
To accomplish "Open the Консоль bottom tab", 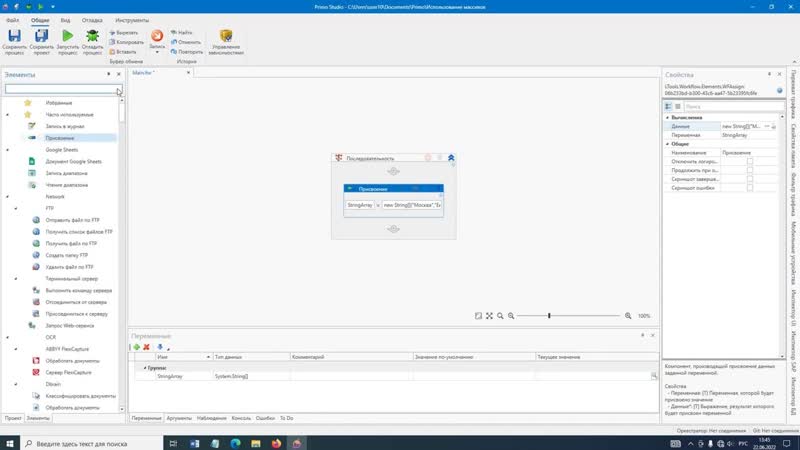I will [x=241, y=418].
